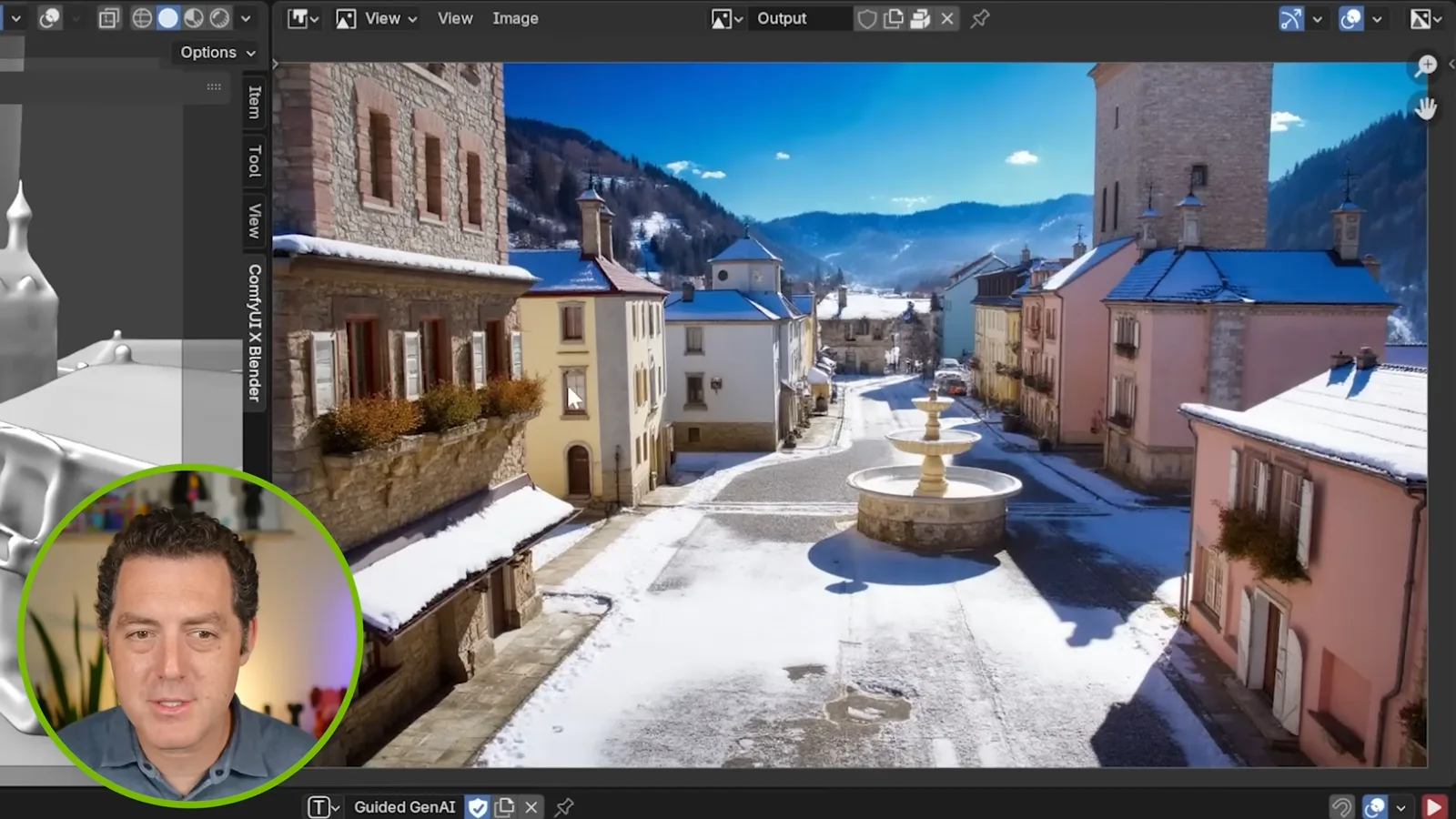
Task: Duplicate the Guided GenAI text block
Action: point(504,807)
